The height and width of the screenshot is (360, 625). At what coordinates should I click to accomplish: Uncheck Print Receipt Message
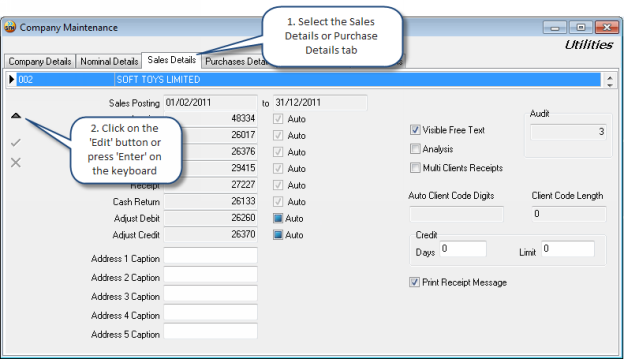[x=414, y=282]
